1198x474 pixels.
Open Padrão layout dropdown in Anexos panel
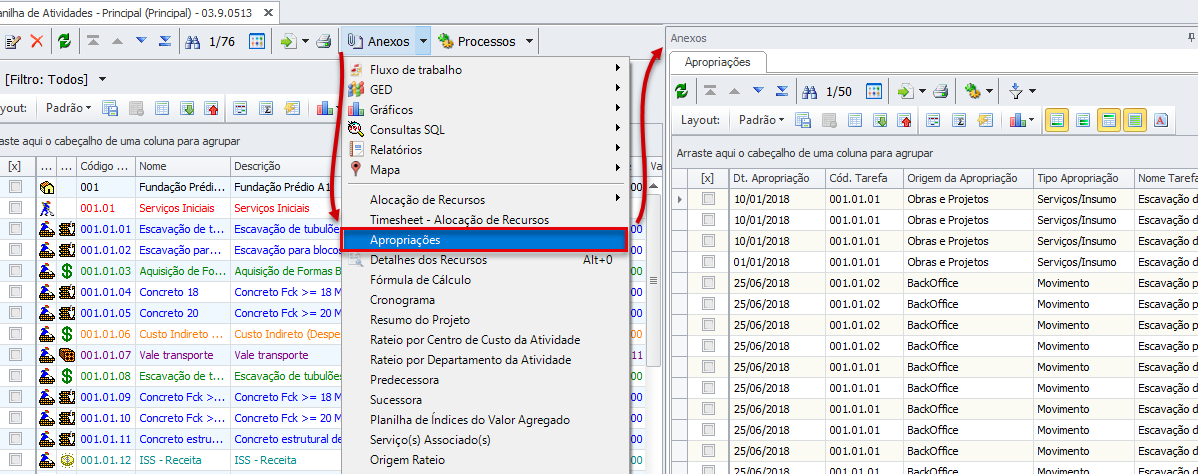coord(761,120)
